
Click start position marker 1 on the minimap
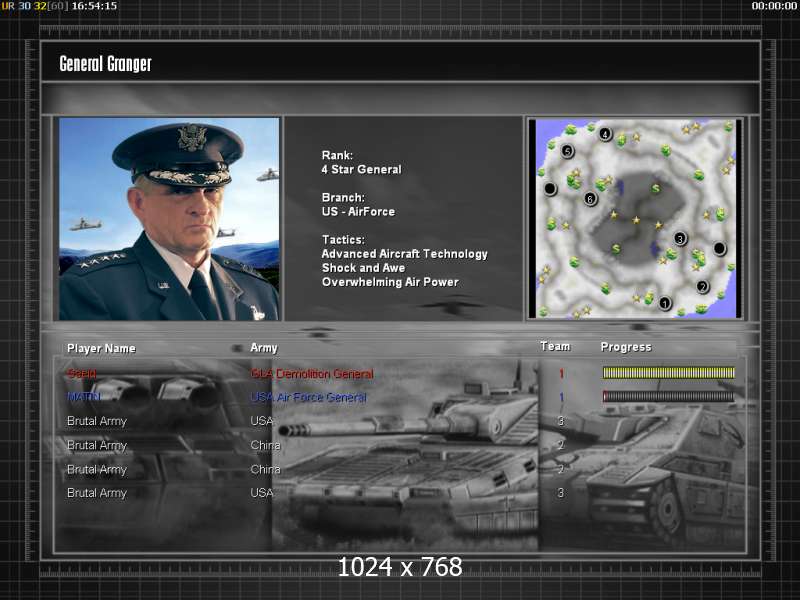pyautogui.click(x=664, y=303)
